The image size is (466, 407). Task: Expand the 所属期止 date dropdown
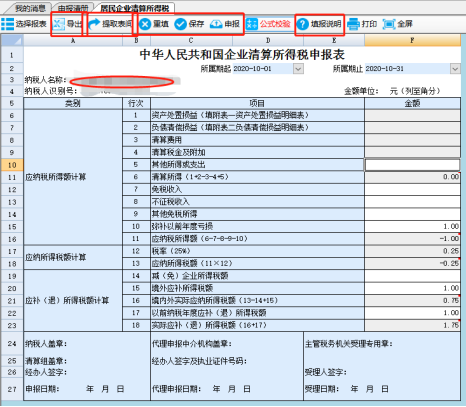coord(455,69)
